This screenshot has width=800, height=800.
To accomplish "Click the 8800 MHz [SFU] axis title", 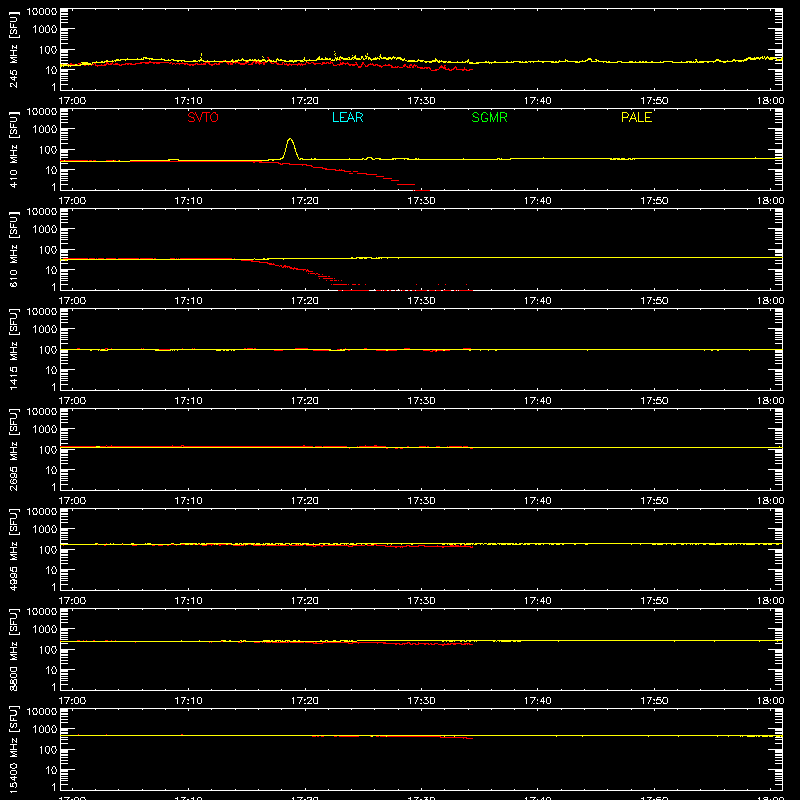I will (13, 649).
